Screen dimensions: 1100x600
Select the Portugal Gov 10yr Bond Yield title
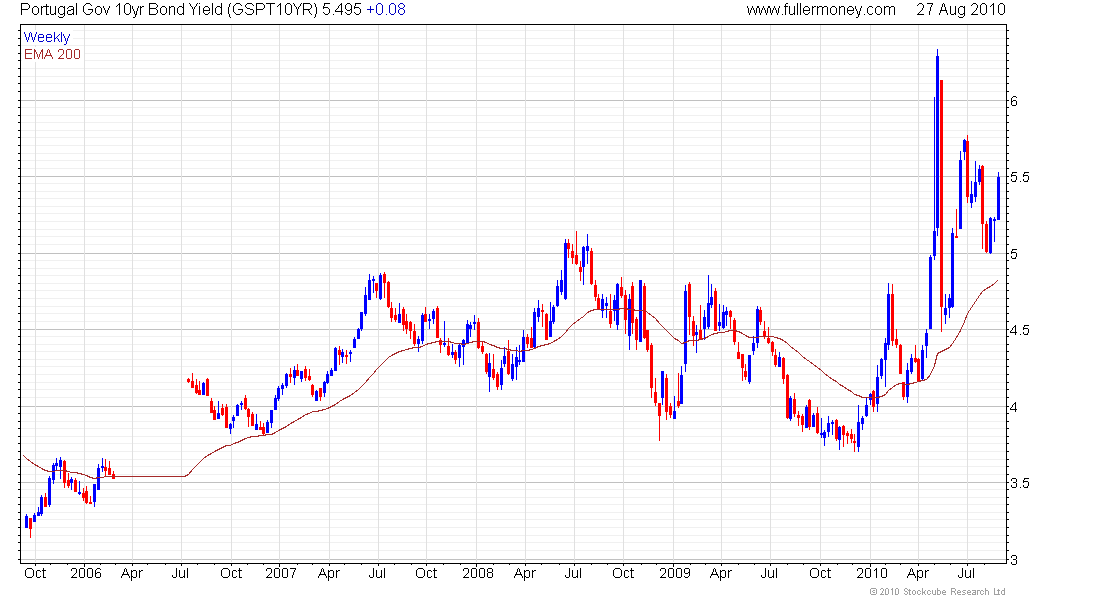[120, 10]
